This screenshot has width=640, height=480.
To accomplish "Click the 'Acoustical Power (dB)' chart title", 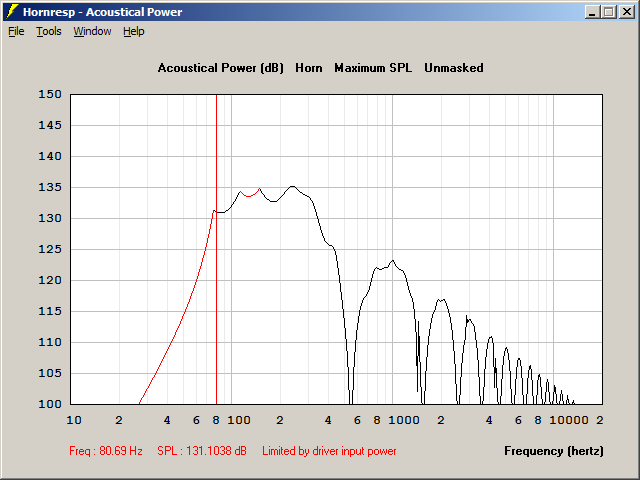I will pos(220,68).
